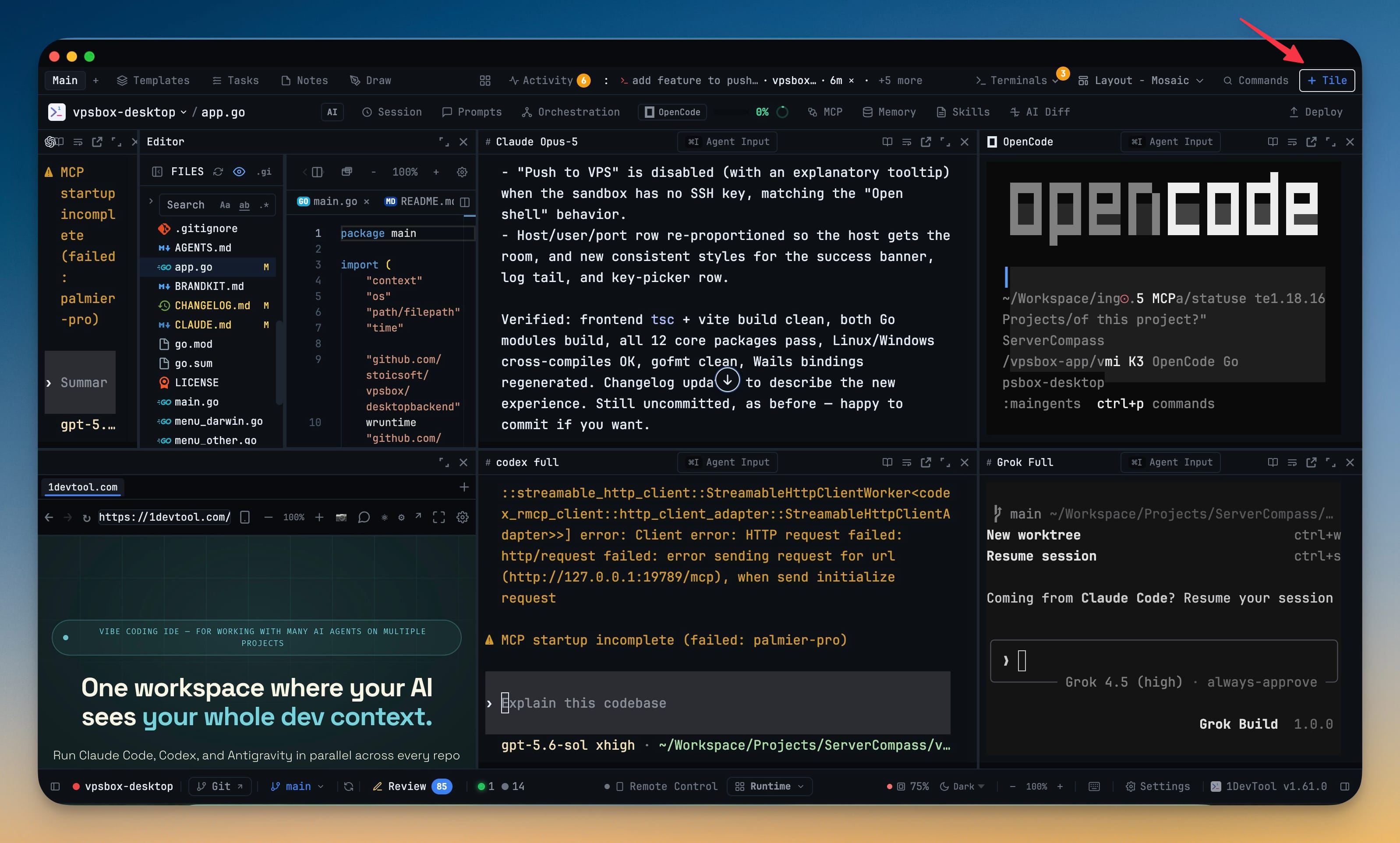The image size is (1400, 843).
Task: Refresh the FILES tree
Action: [x=218, y=172]
